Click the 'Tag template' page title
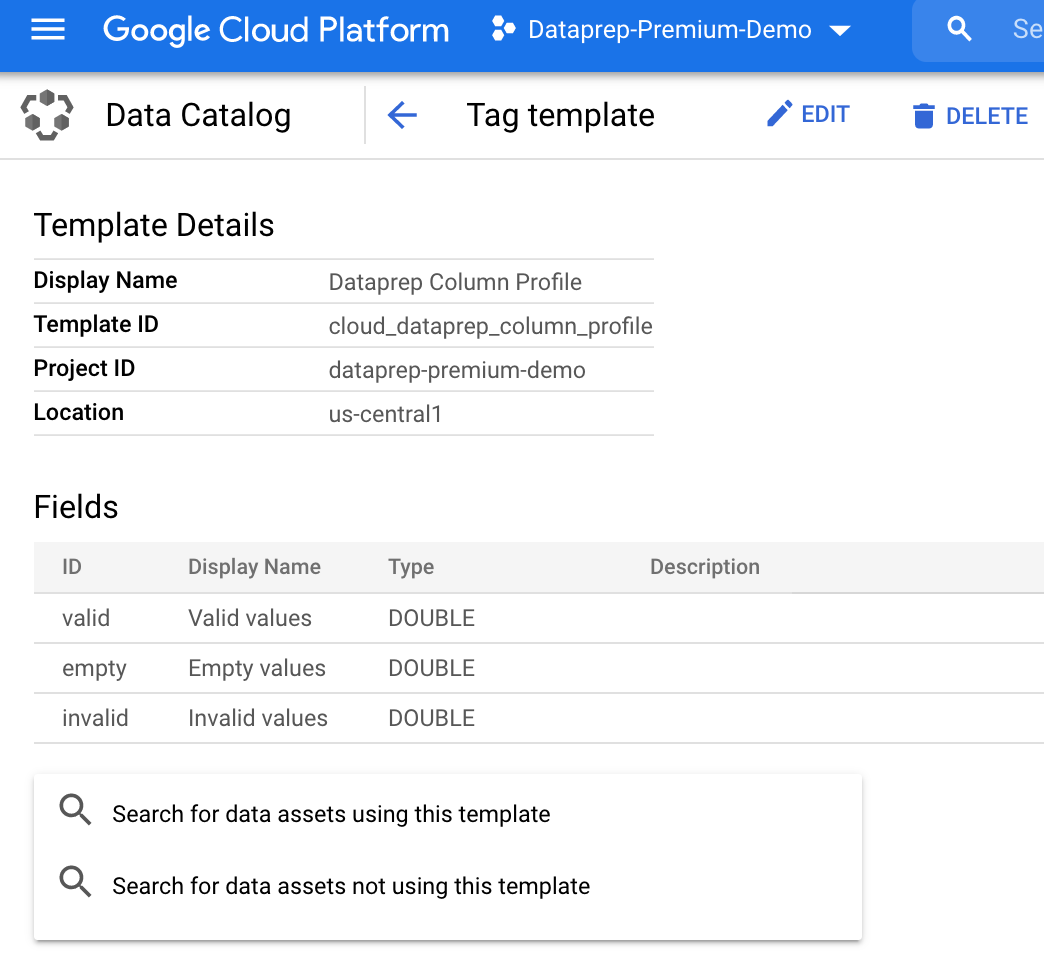Image resolution: width=1044 pixels, height=956 pixels. (x=561, y=115)
